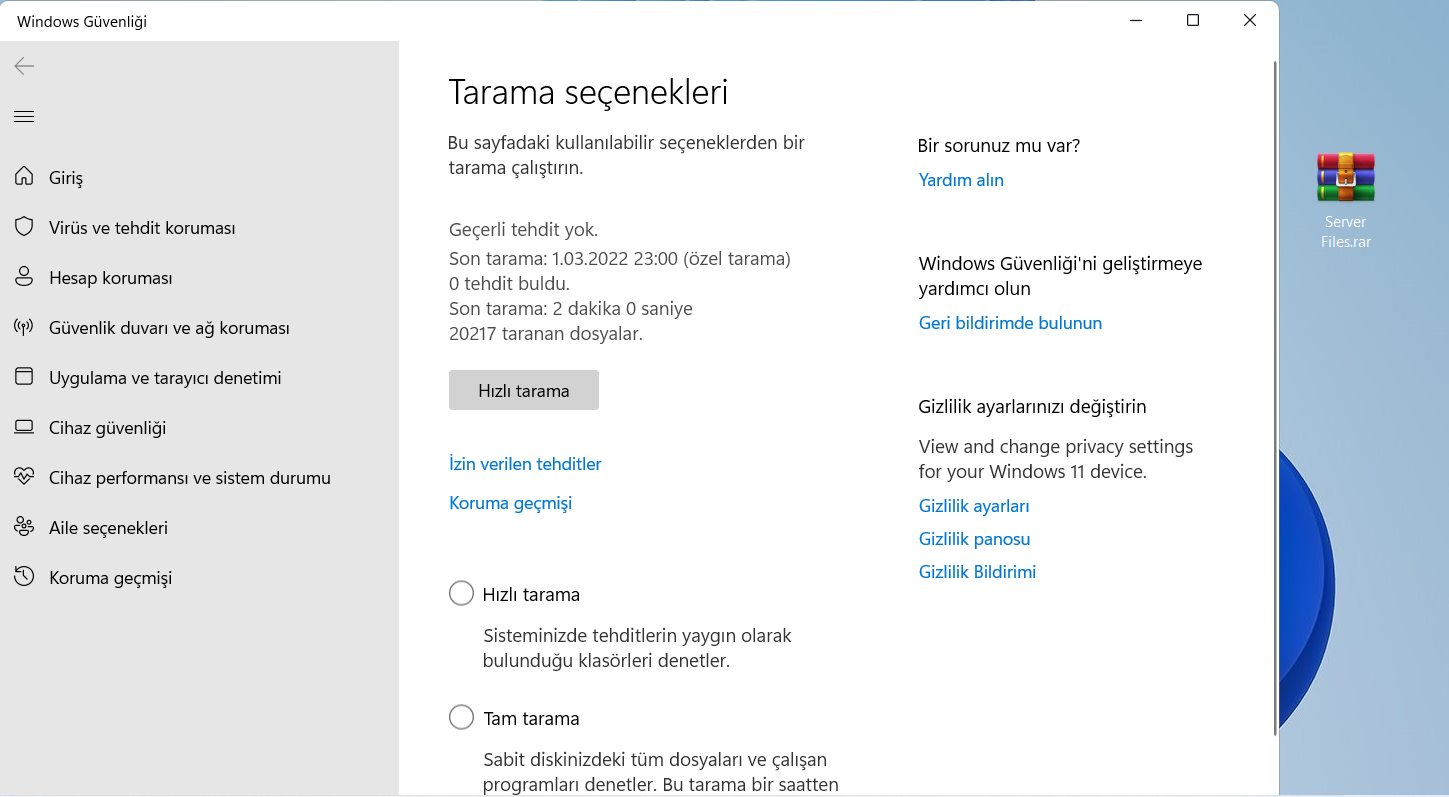Select the Tam tarama radio button

[461, 718]
